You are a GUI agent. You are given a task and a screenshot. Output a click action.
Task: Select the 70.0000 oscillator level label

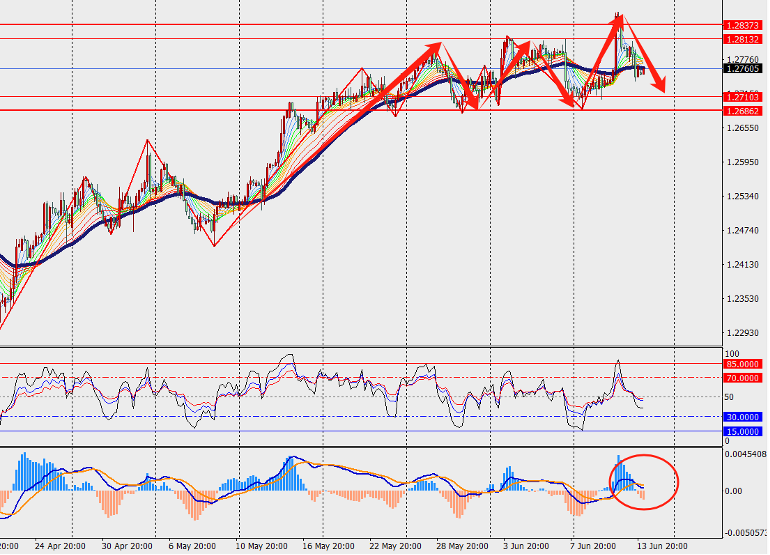tap(743, 378)
